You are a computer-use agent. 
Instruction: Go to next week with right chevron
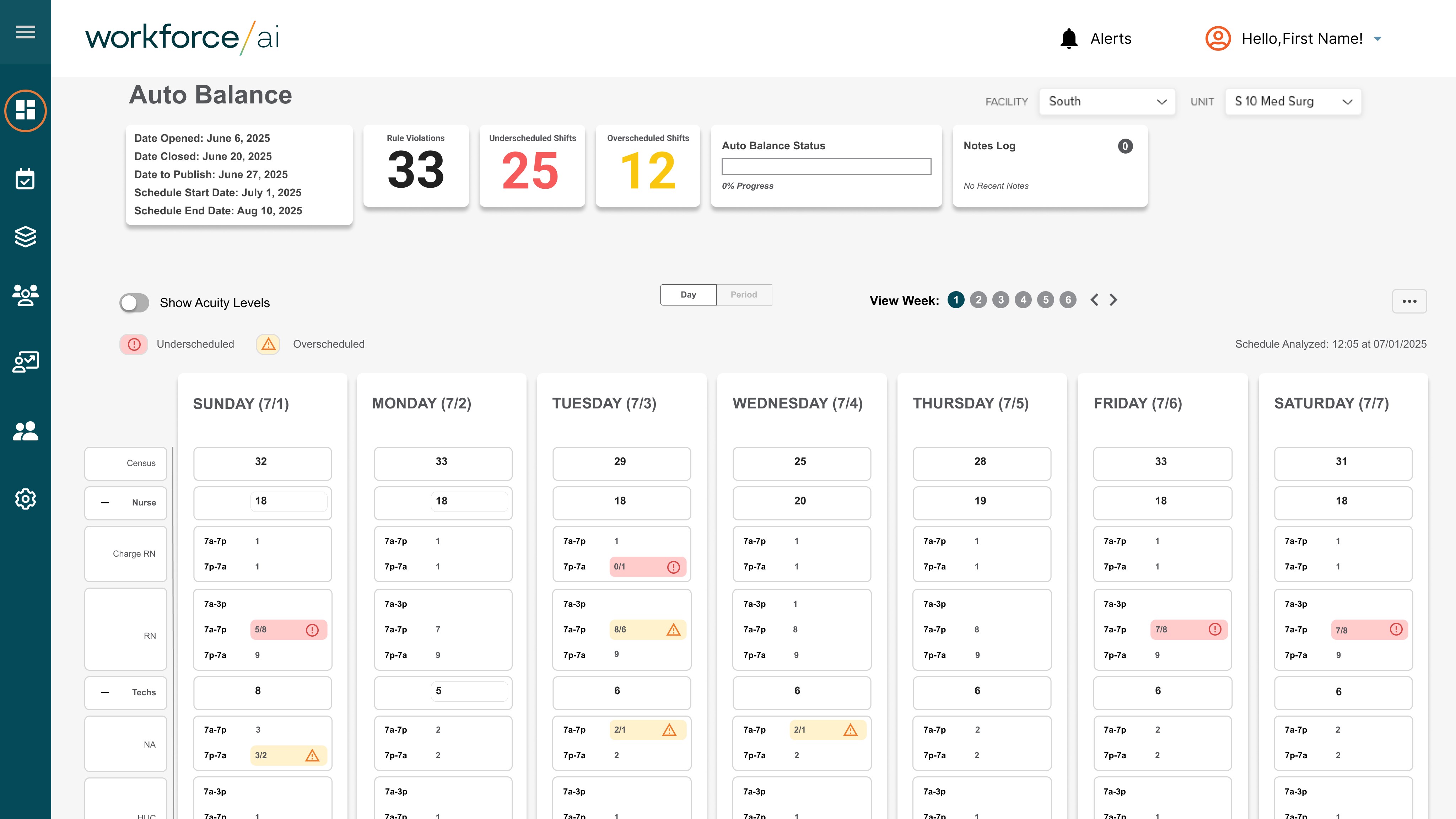click(x=1113, y=300)
